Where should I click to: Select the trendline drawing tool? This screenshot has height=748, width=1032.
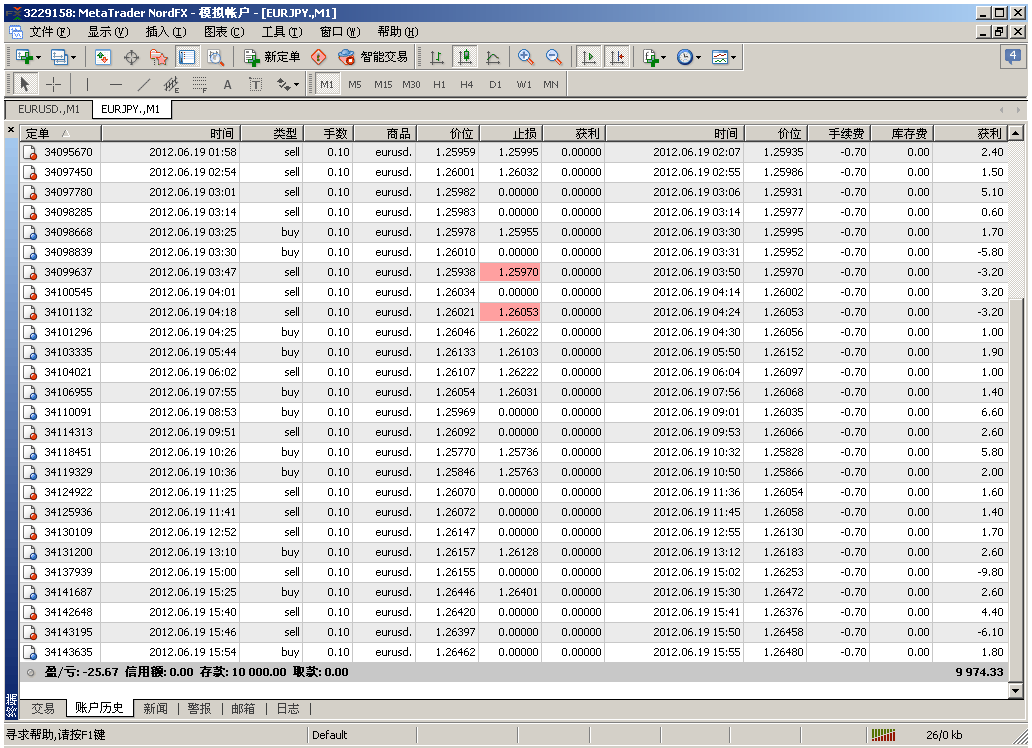click(x=144, y=85)
